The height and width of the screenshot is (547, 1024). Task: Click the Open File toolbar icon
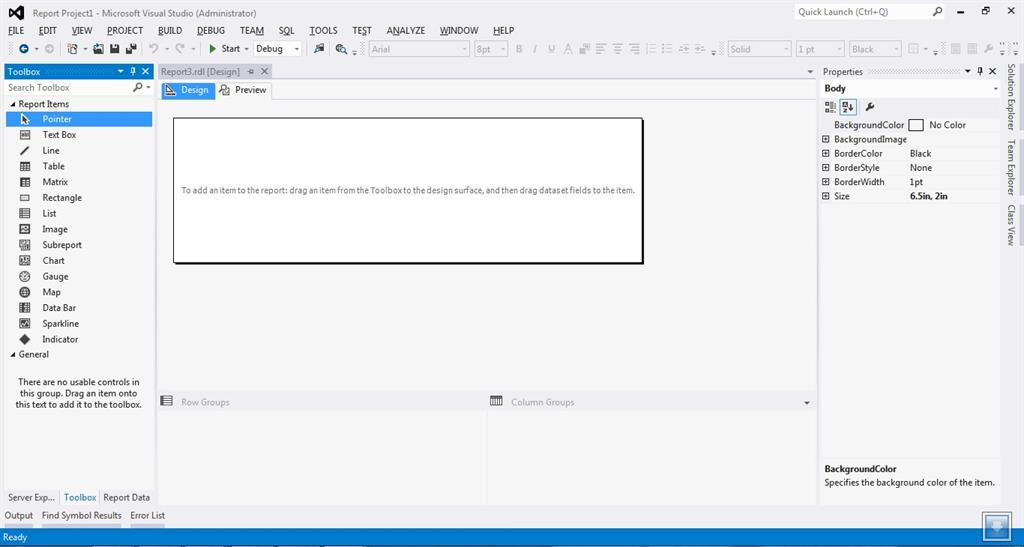[99, 49]
